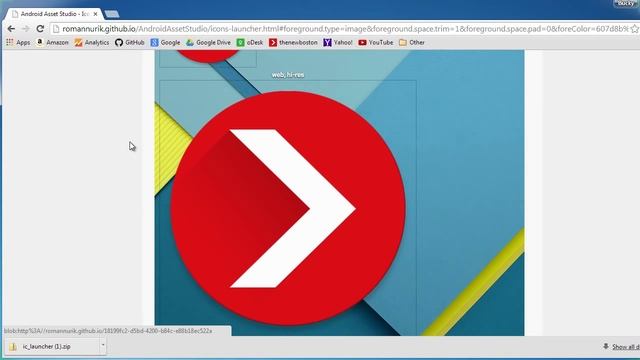
Task: Go back with the browser back arrow
Action: tap(11, 29)
